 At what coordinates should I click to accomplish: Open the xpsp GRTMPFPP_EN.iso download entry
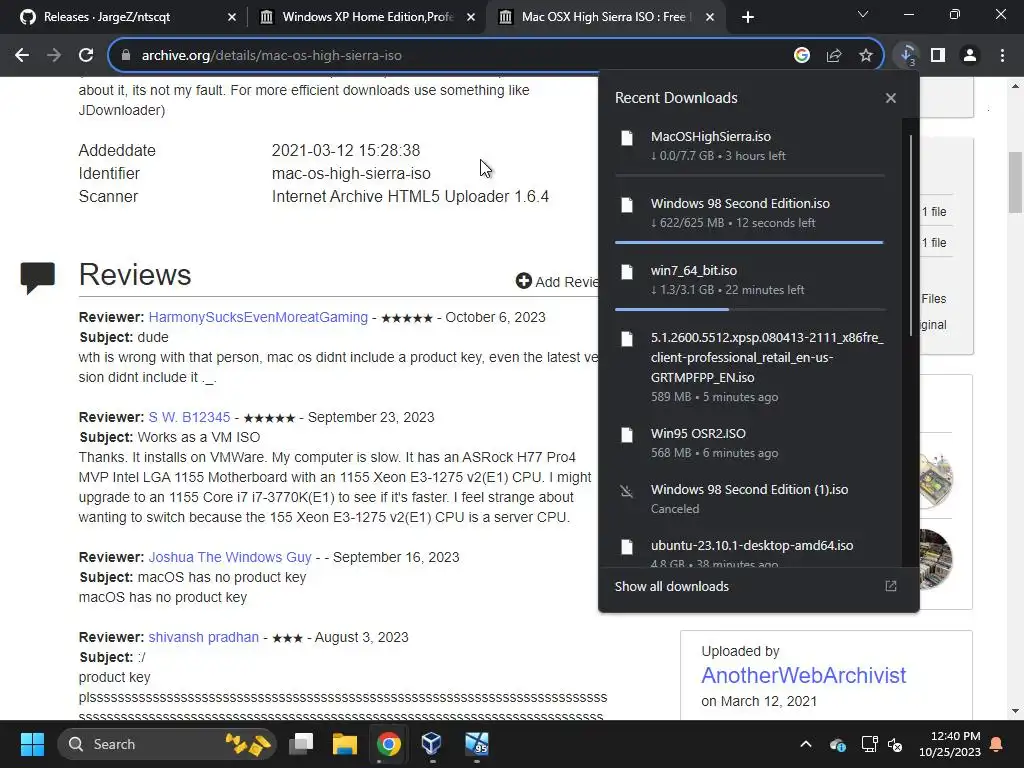pyautogui.click(x=750, y=367)
